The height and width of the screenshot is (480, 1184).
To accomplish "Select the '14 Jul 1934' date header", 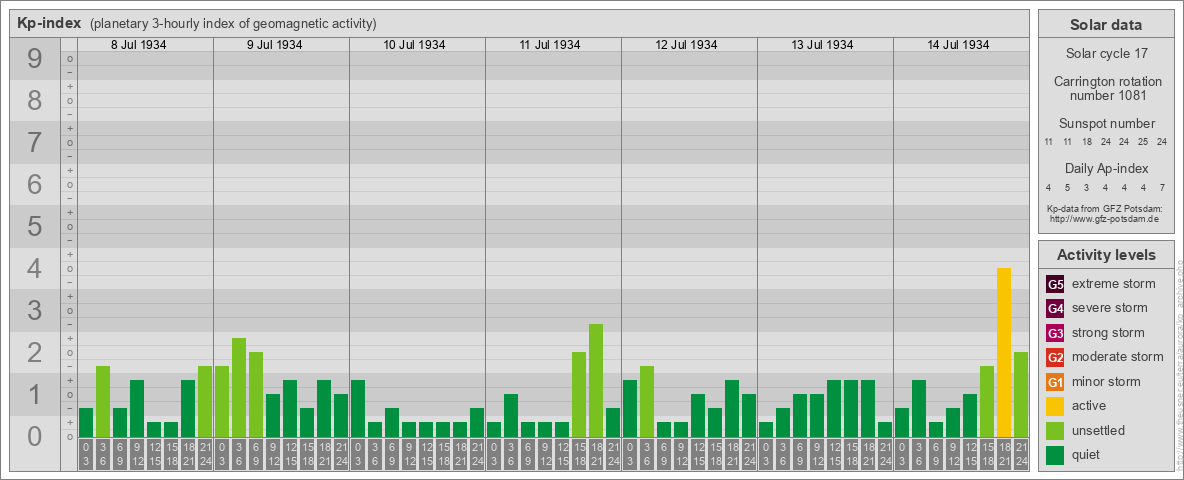I will pyautogui.click(x=957, y=45).
